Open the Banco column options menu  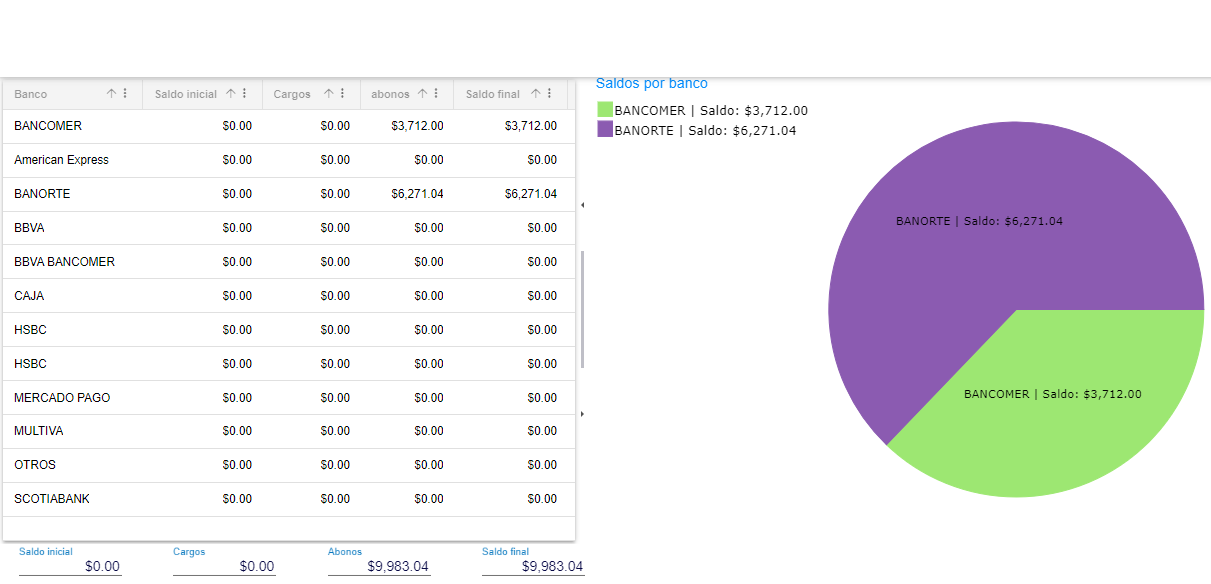pyautogui.click(x=125, y=94)
